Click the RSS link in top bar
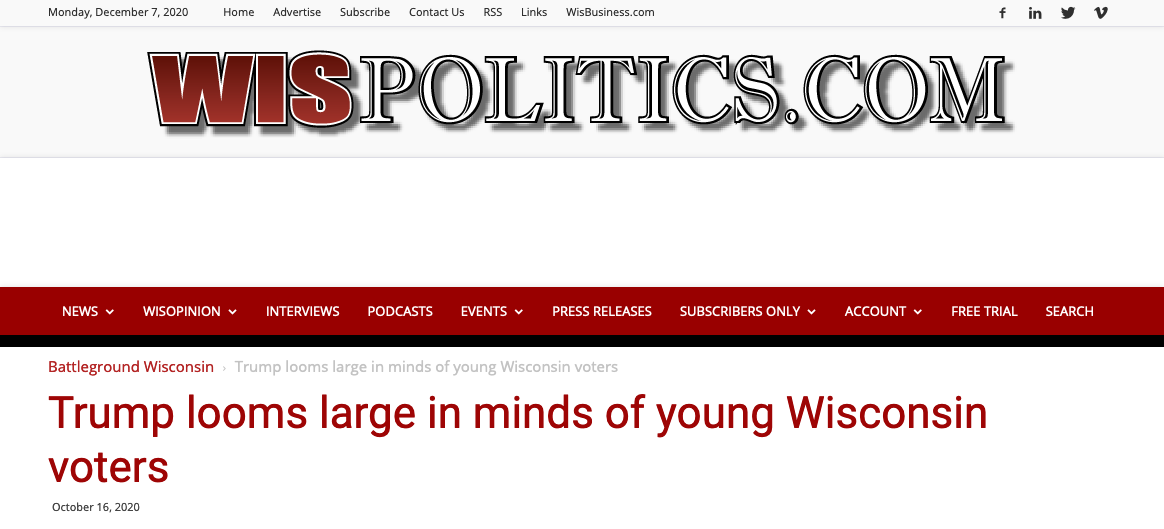1164x529 pixels. coord(493,12)
